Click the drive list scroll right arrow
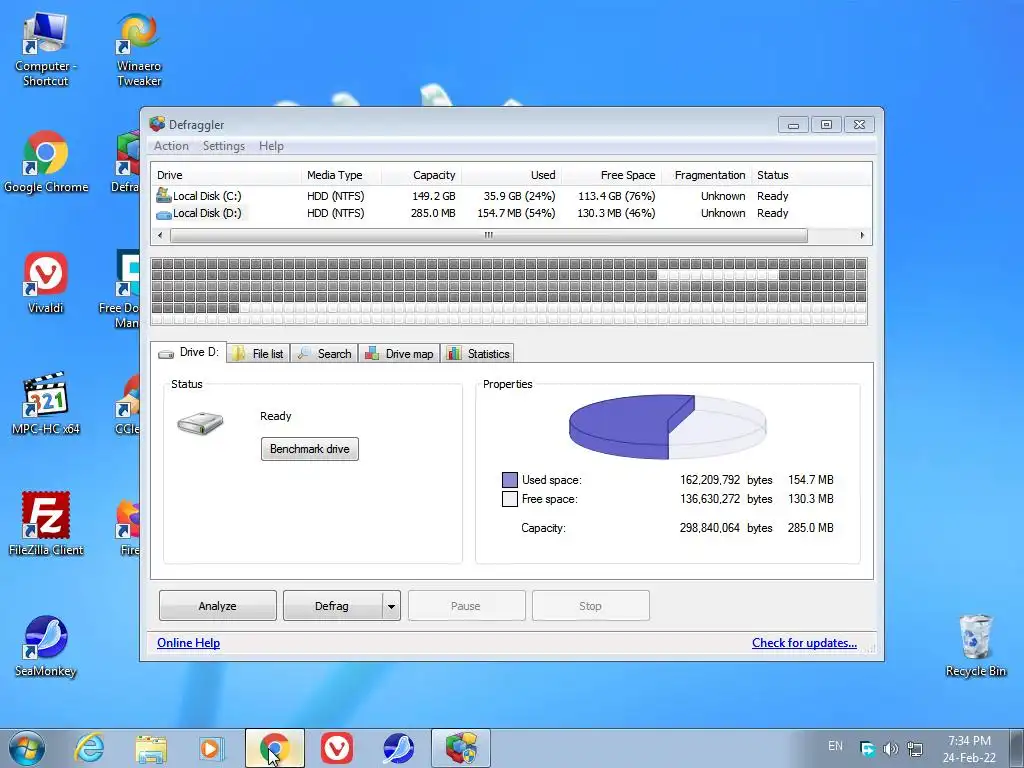 [862, 236]
